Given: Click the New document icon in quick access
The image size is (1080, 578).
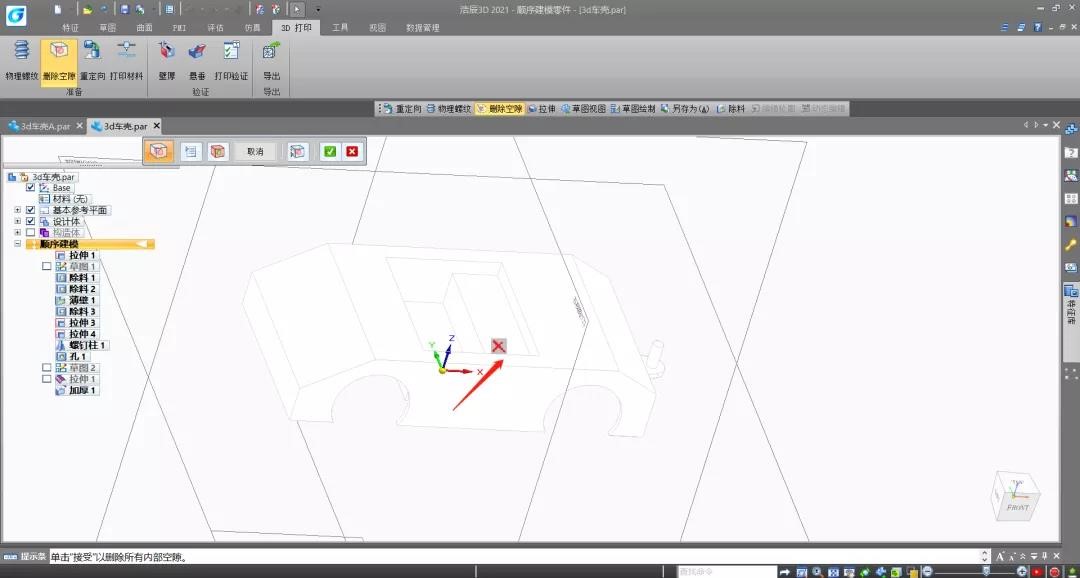Looking at the screenshot, I should click(58, 10).
